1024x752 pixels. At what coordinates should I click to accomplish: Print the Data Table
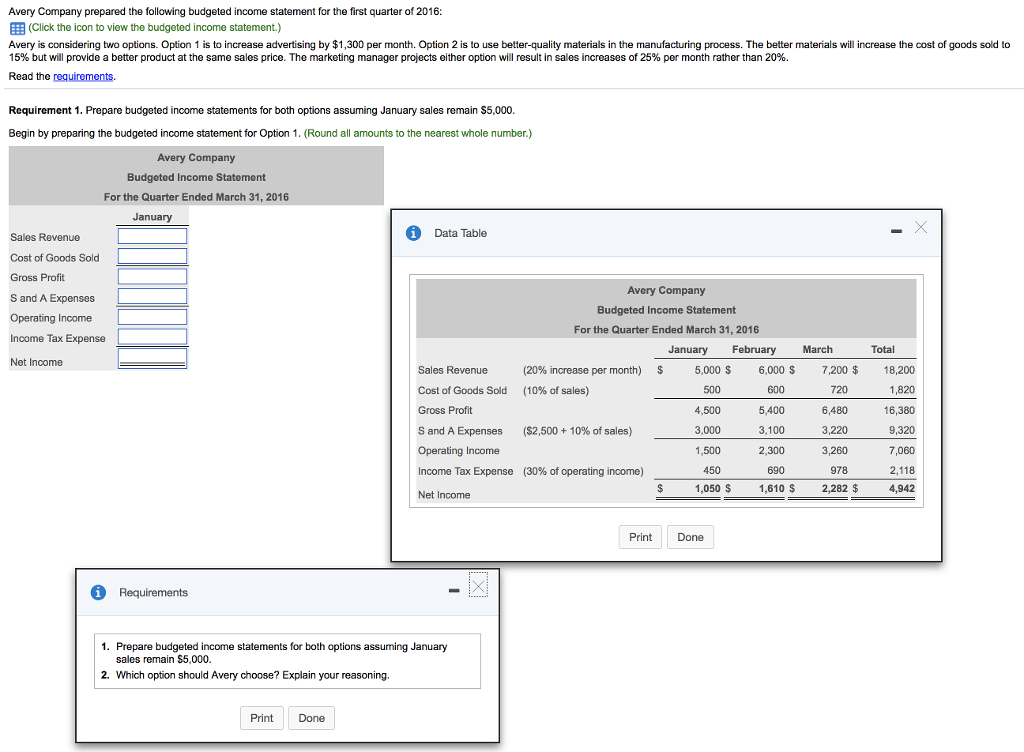[640, 537]
